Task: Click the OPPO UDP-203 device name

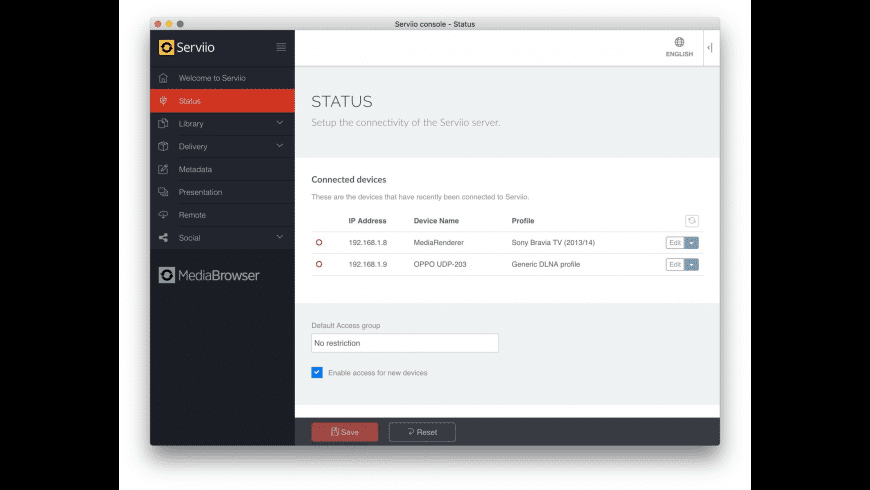Action: [x=440, y=264]
